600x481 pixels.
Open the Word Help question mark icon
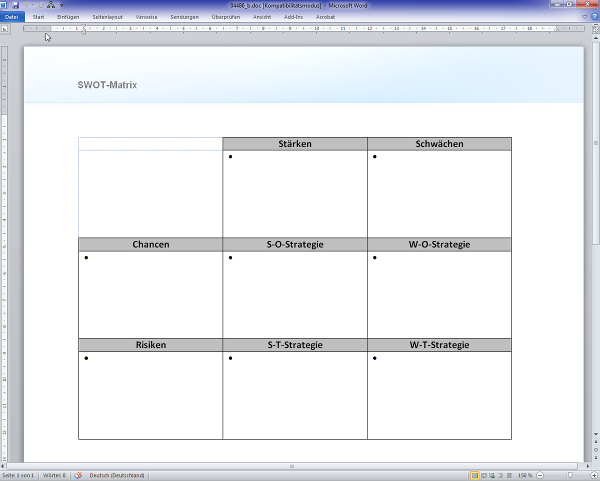click(593, 17)
